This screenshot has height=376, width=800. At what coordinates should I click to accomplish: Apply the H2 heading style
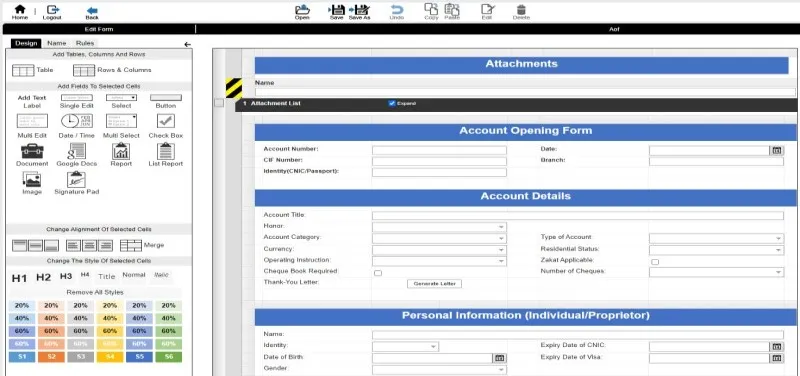click(x=43, y=278)
